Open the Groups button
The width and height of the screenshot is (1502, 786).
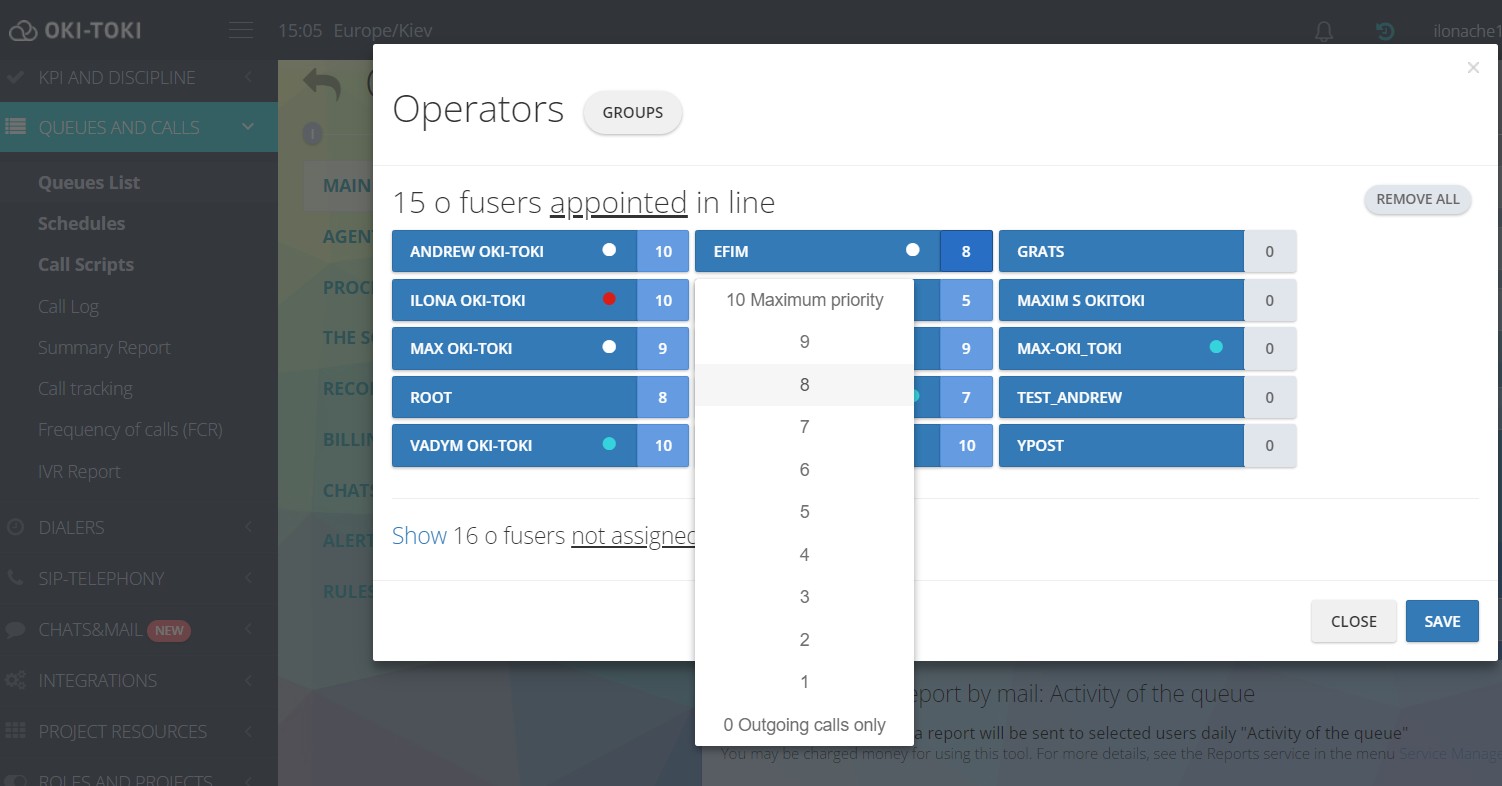[x=632, y=113]
